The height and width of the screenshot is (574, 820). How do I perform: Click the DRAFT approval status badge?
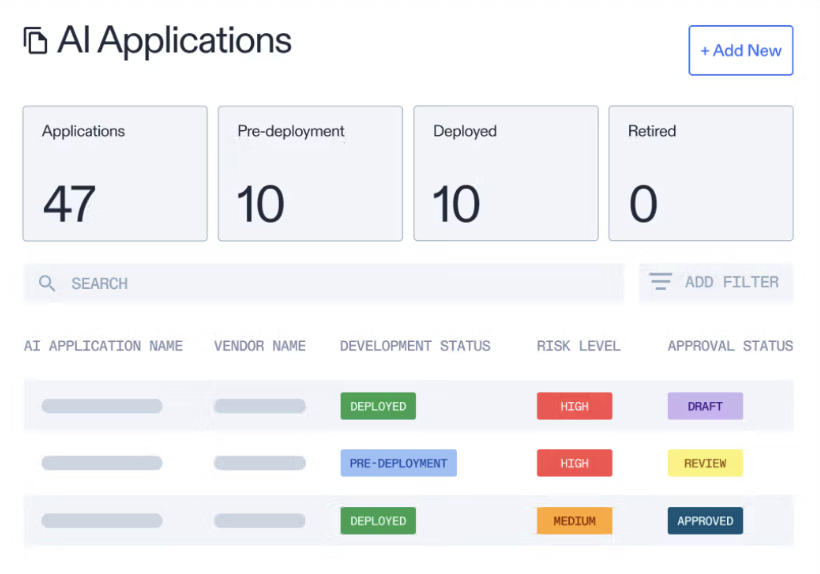(705, 406)
